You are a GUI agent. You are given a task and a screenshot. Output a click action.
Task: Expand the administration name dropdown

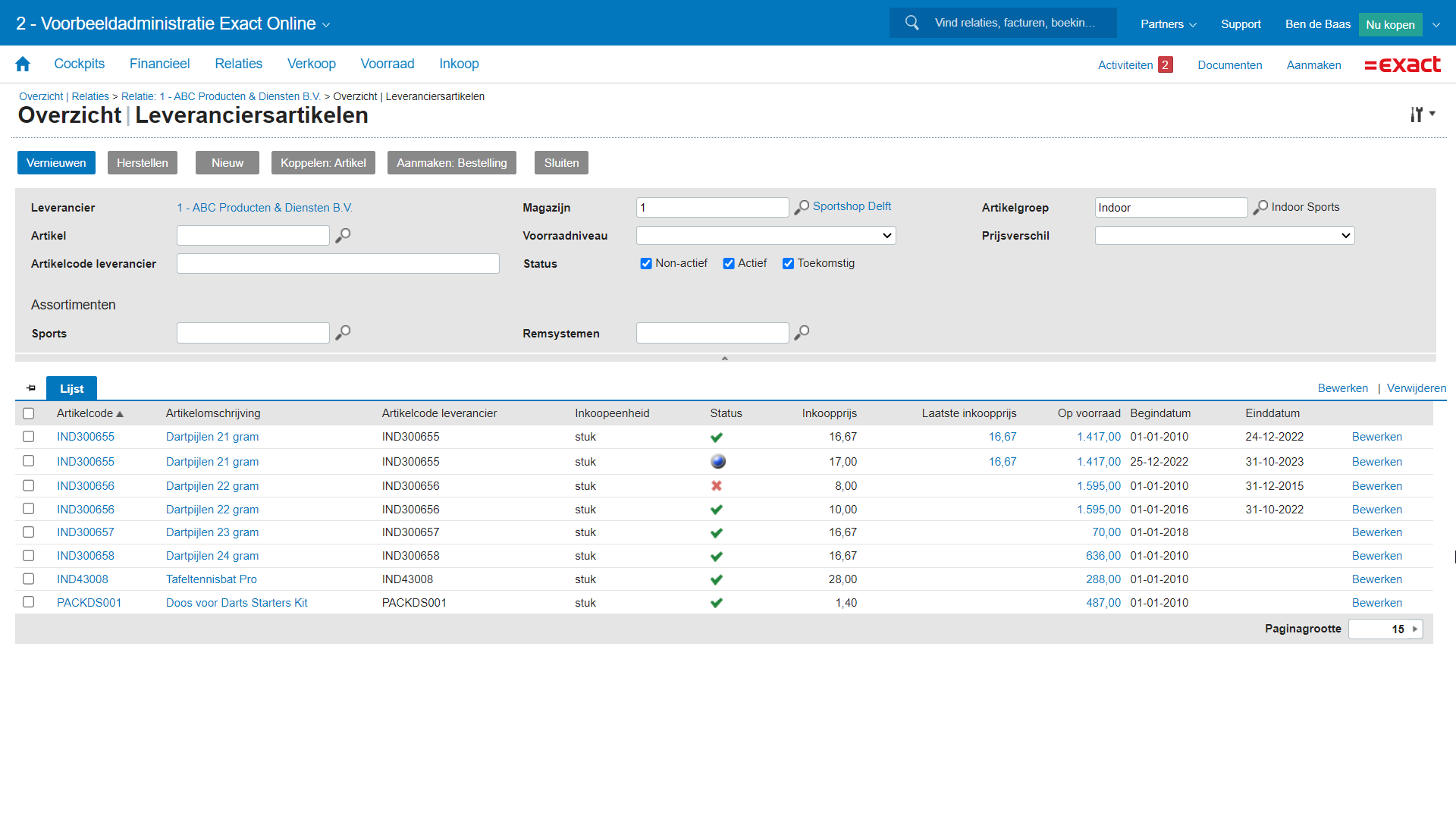(x=326, y=25)
